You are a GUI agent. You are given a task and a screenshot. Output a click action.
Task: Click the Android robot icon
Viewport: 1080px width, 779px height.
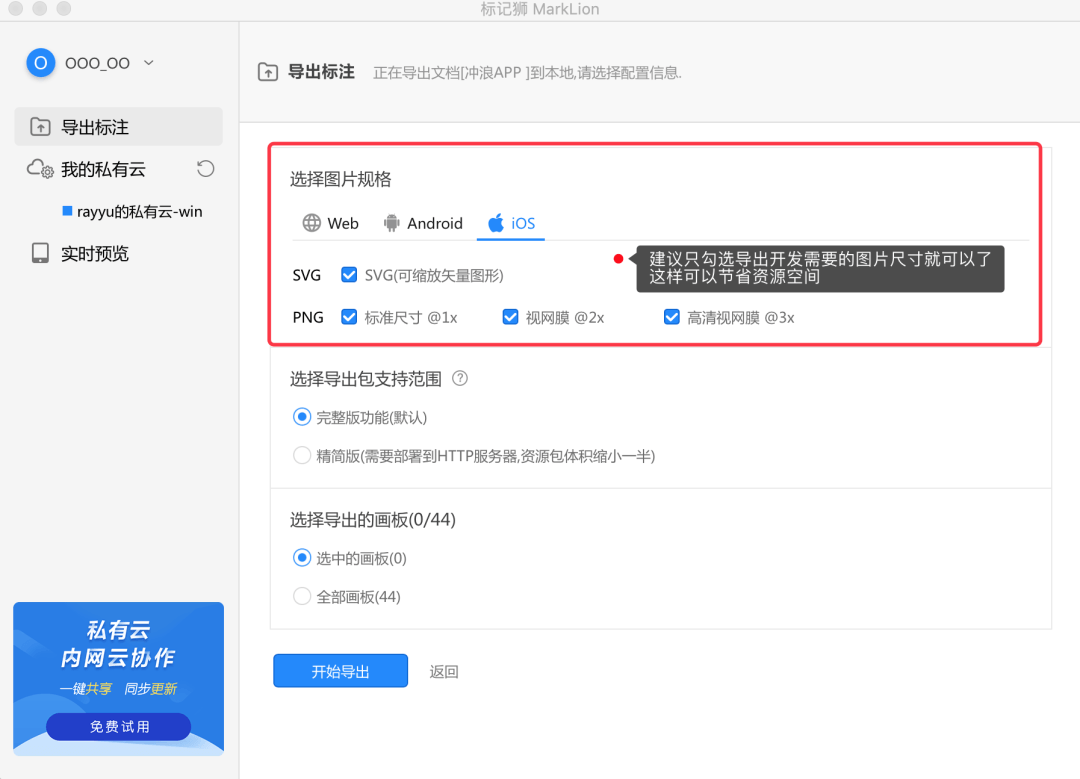[391, 223]
